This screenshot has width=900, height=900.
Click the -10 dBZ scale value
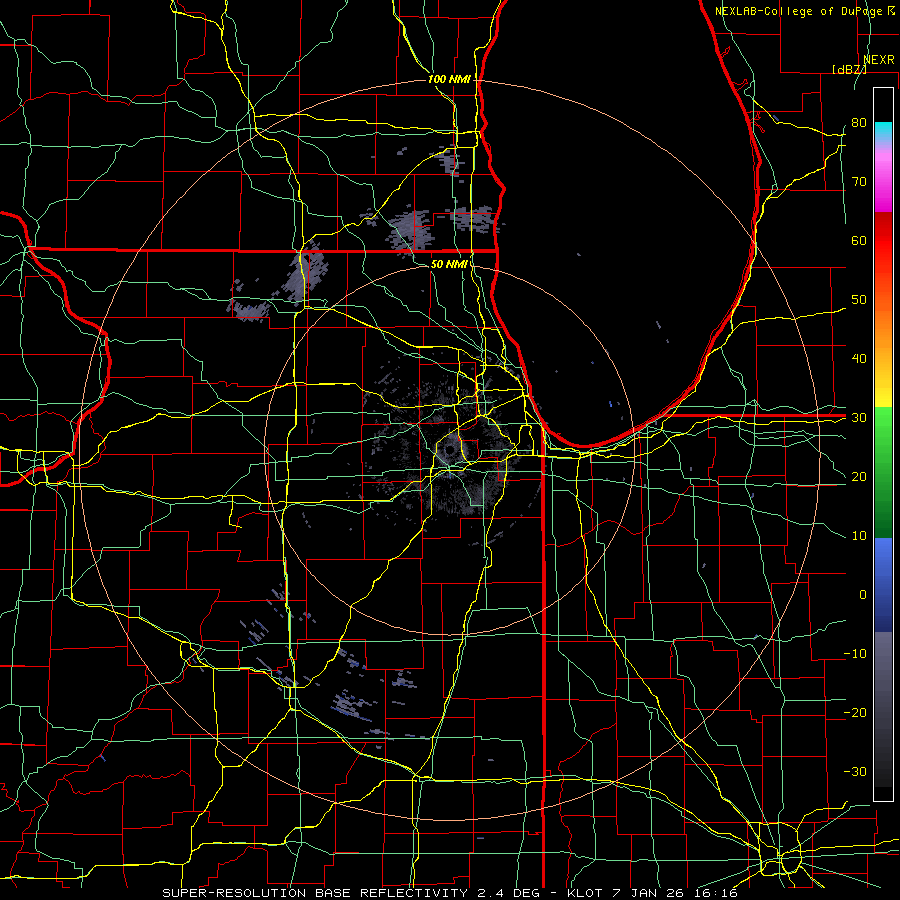pyautogui.click(x=855, y=654)
